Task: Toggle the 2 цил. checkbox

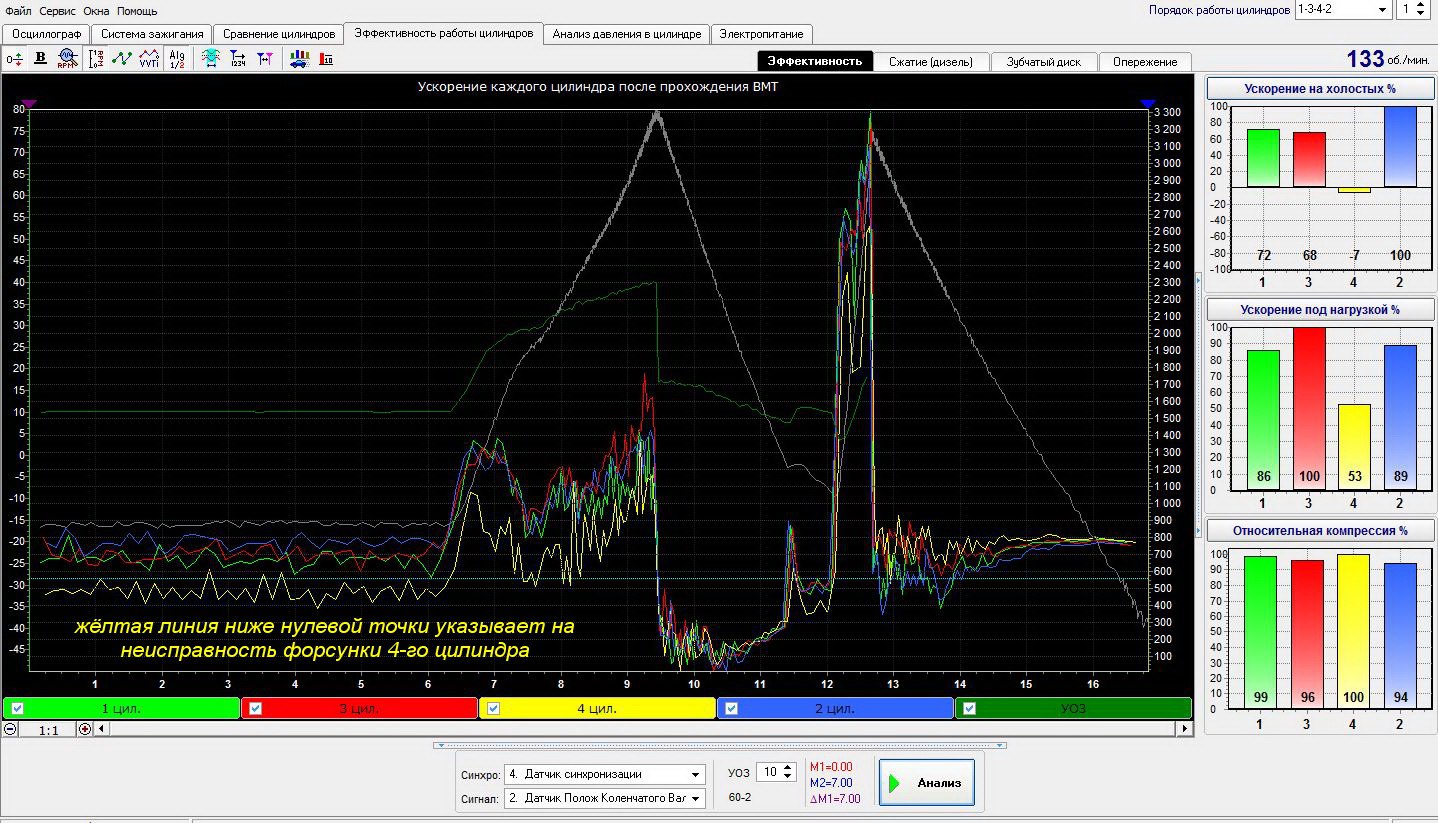Action: [x=732, y=709]
